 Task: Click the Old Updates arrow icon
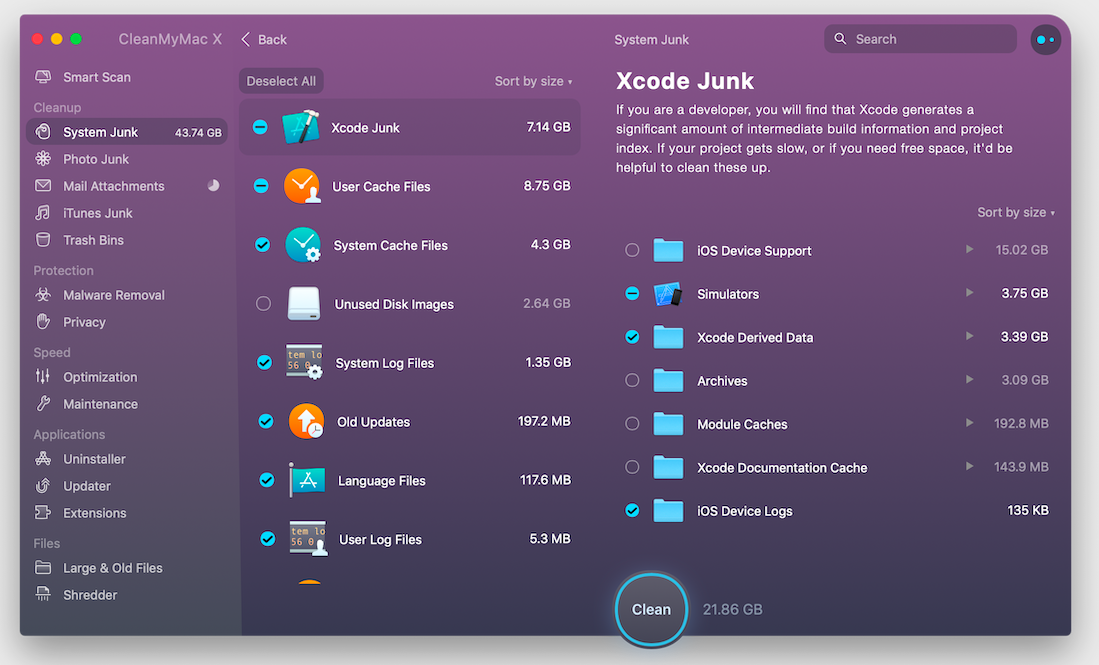(306, 421)
